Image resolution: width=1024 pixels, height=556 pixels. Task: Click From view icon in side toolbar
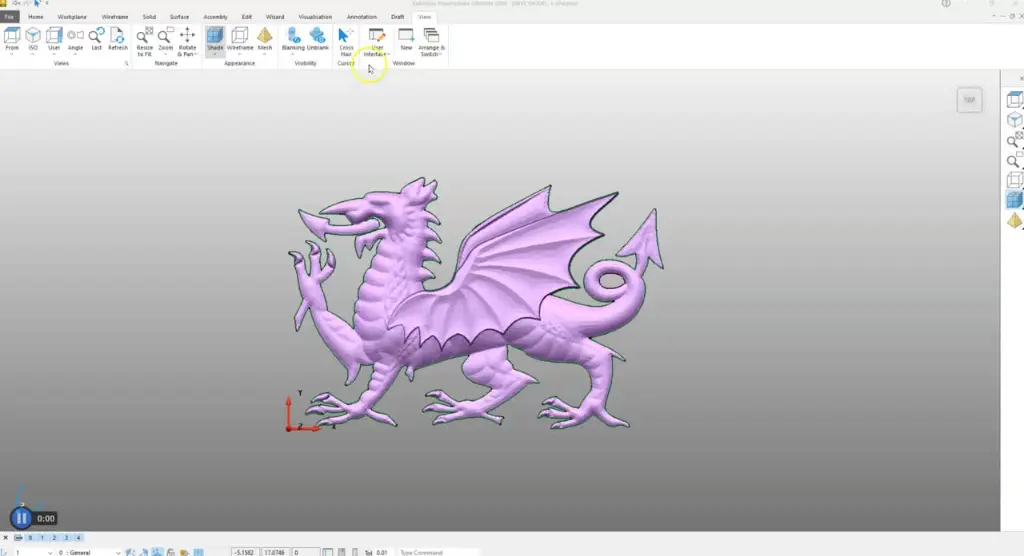(x=1014, y=99)
